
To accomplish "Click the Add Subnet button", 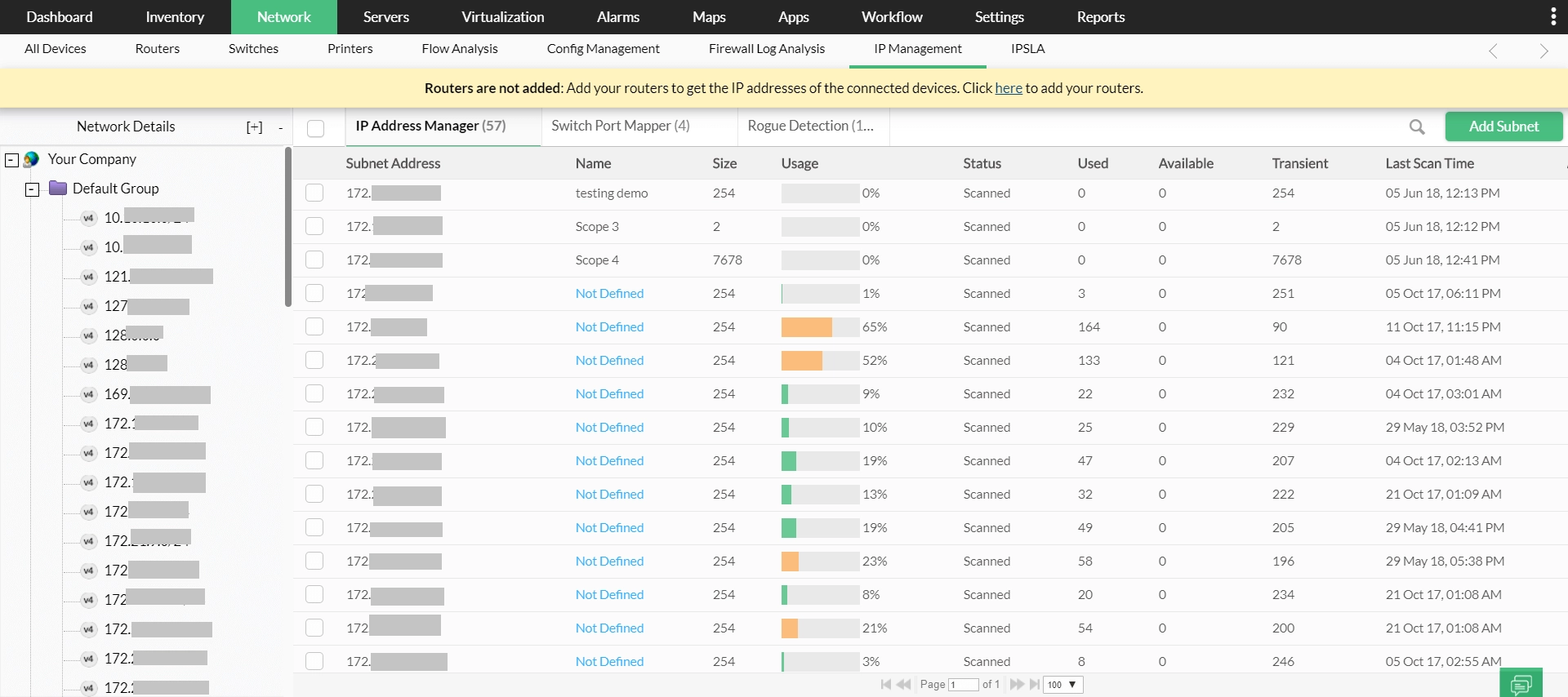I will [1504, 127].
